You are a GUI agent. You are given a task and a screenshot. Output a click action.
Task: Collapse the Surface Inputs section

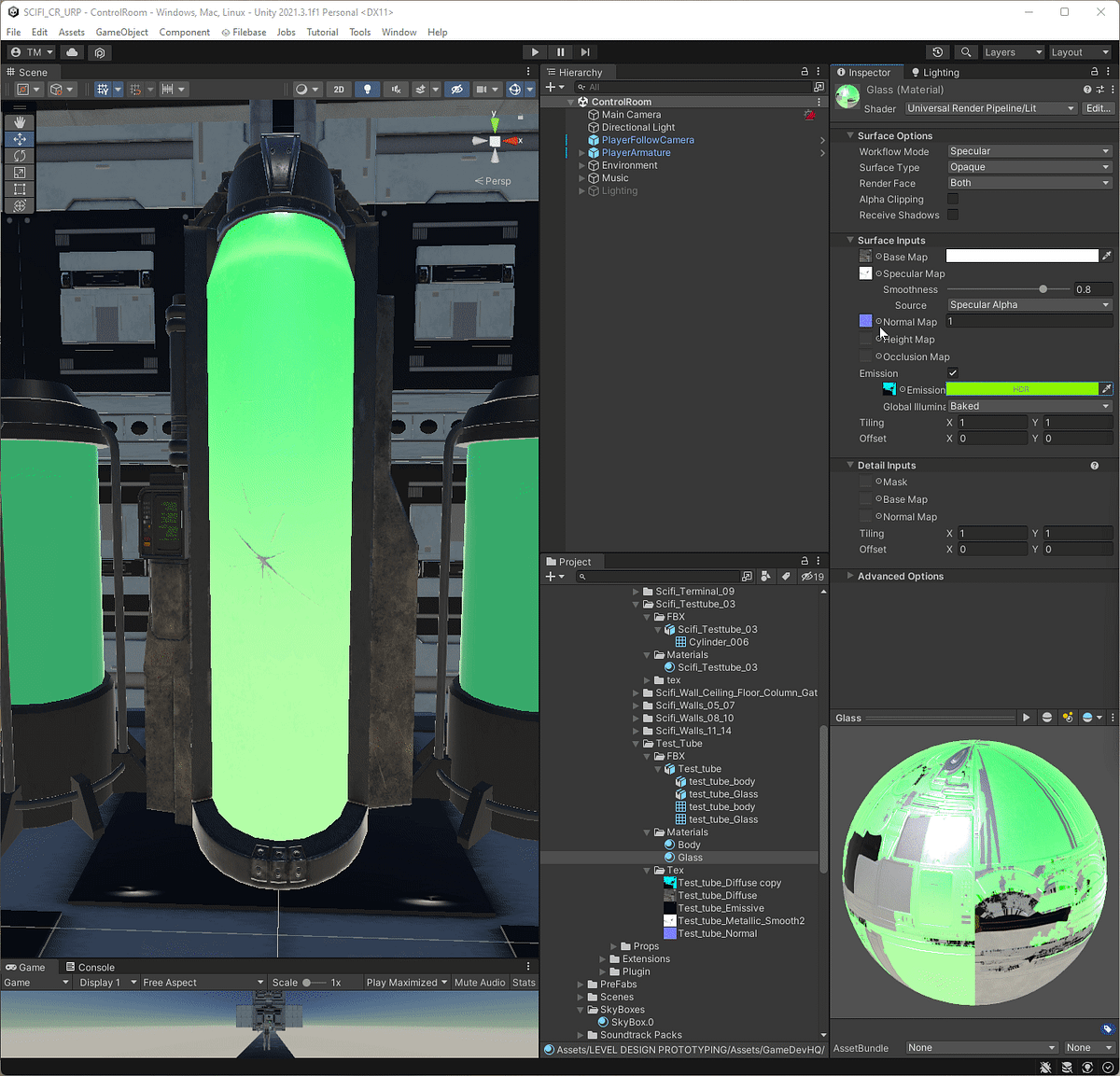(x=849, y=240)
